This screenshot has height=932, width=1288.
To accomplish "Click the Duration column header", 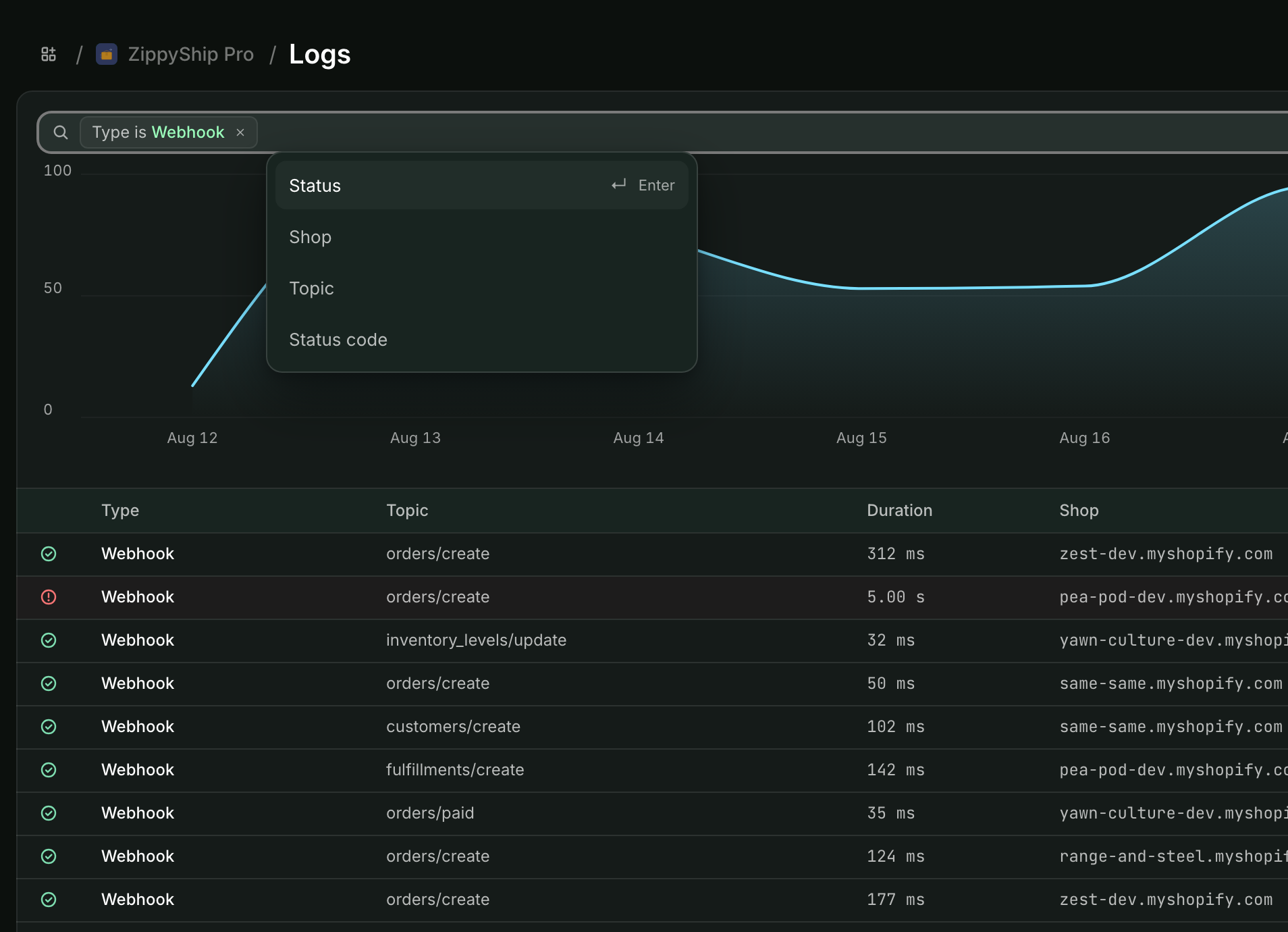I will click(x=899, y=511).
